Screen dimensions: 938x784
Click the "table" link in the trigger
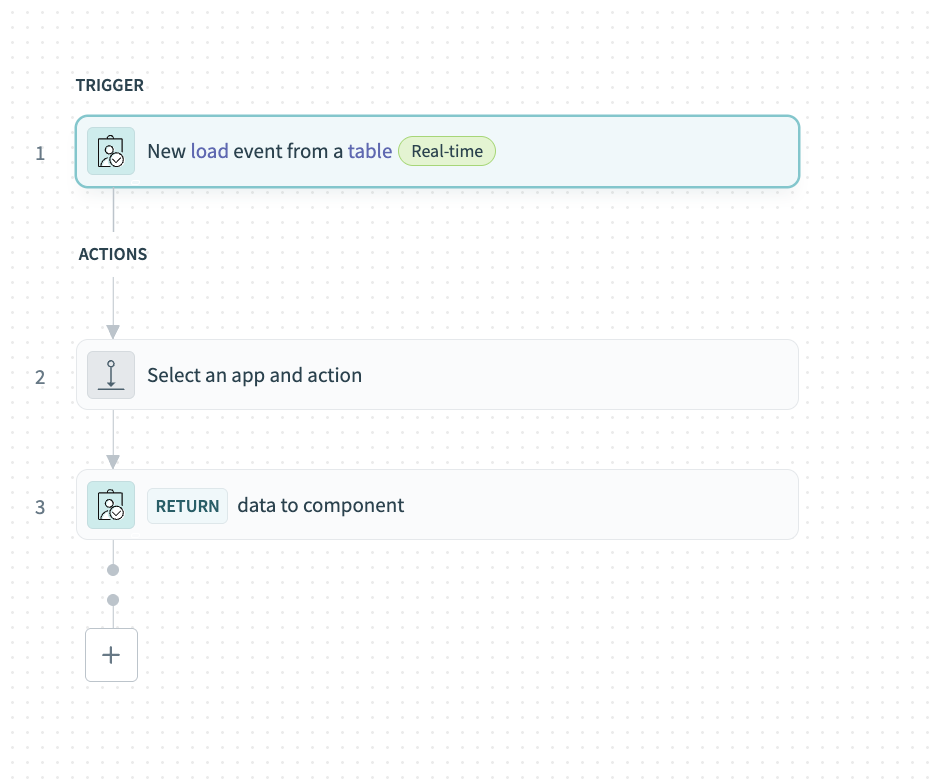tap(369, 152)
